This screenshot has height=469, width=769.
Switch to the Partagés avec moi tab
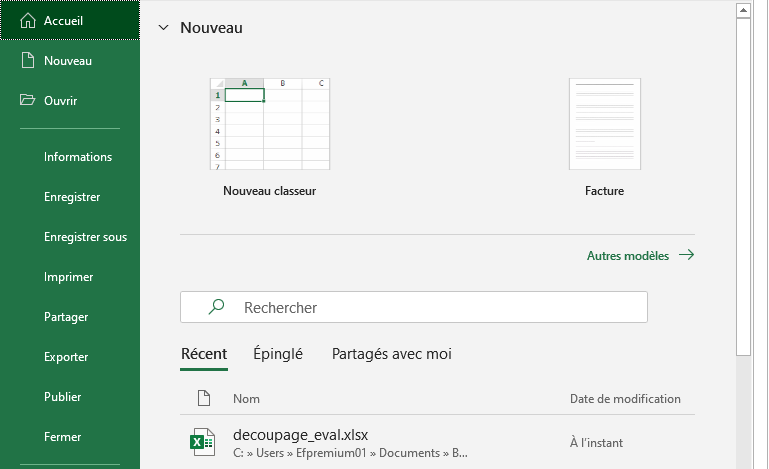[391, 354]
